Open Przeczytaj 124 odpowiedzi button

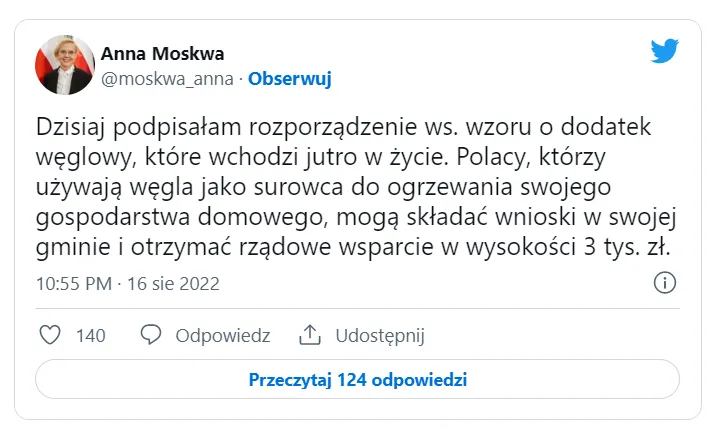(357, 380)
